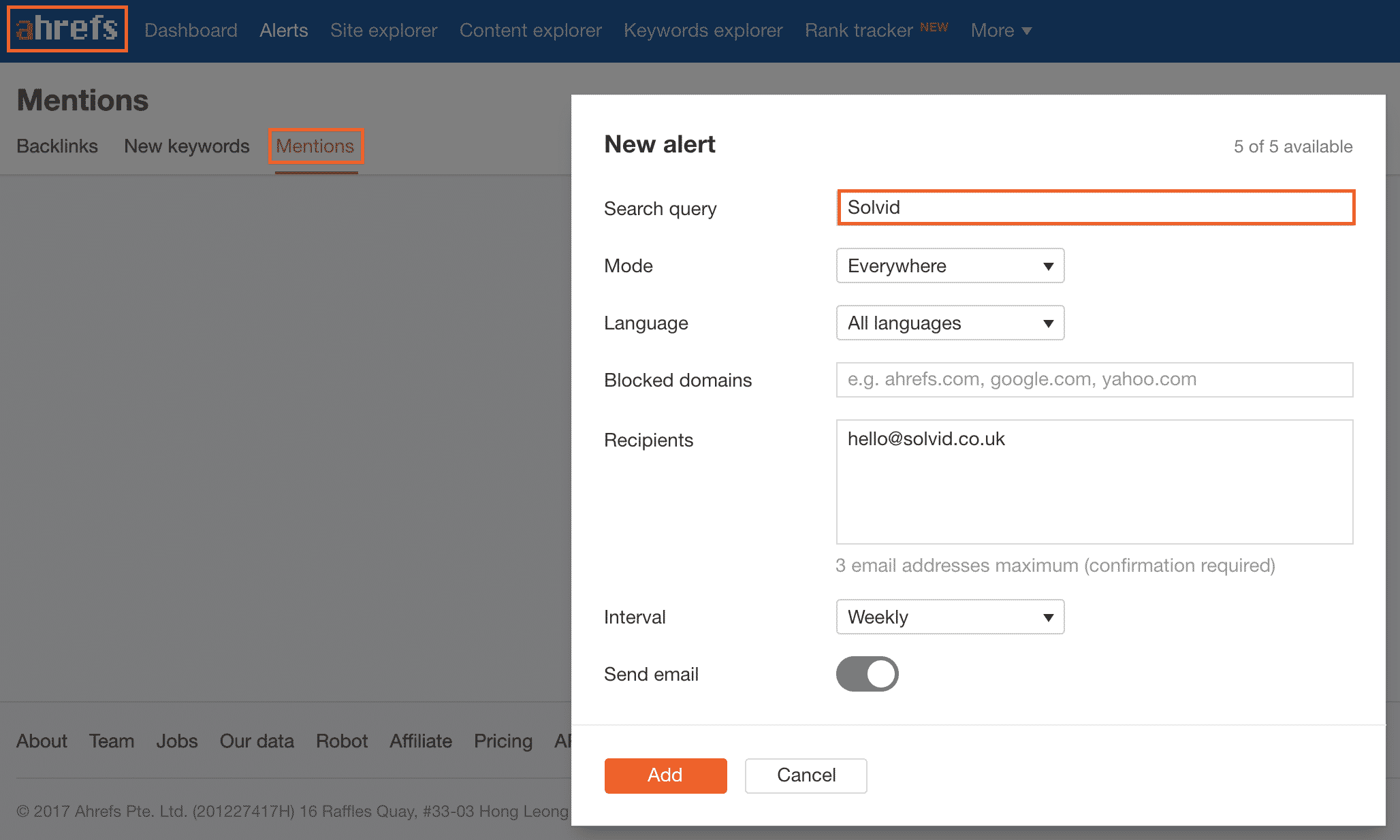Open the Team footer link
1400x840 pixels.
[x=112, y=741]
